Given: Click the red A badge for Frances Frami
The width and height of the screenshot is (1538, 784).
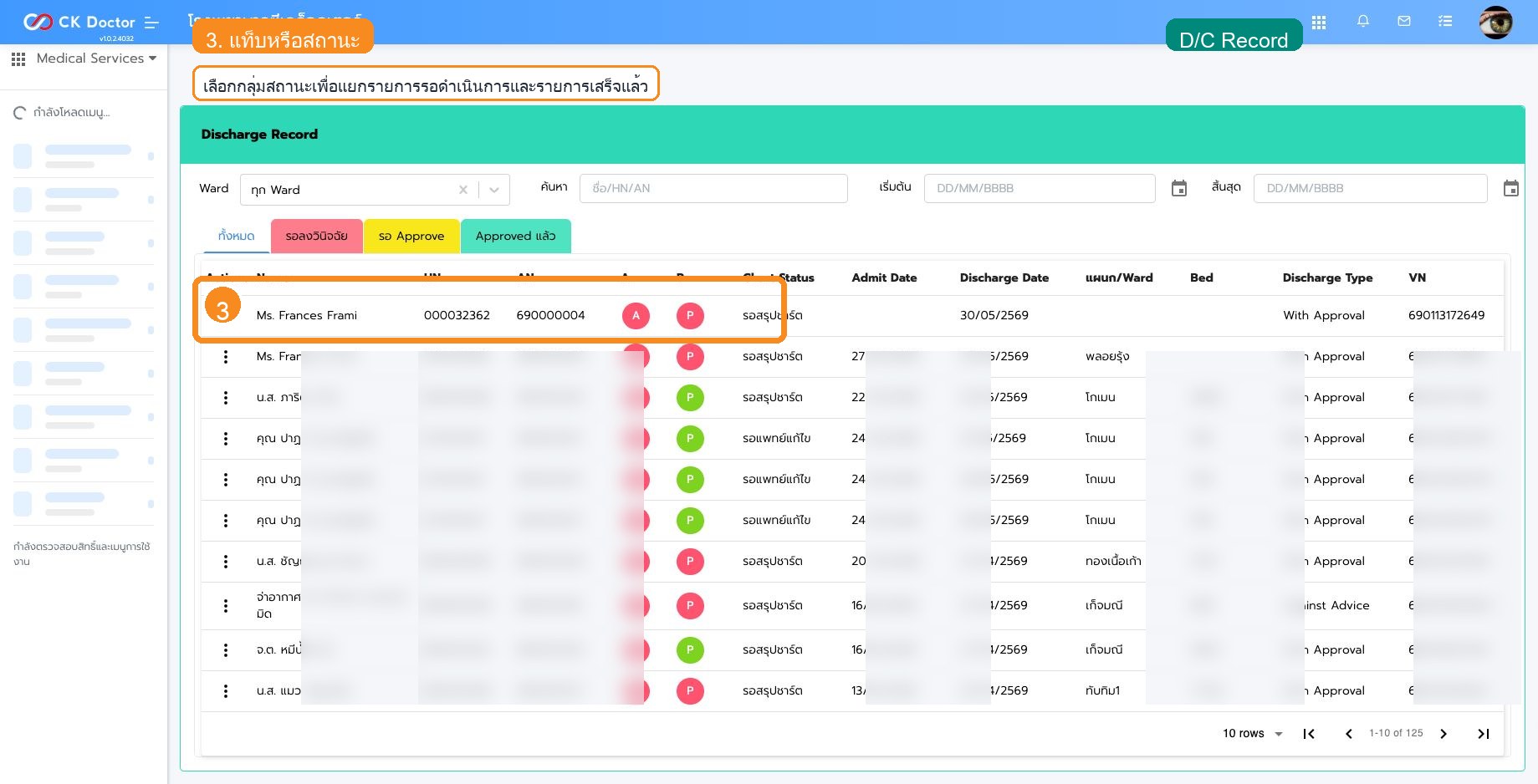Looking at the screenshot, I should click(636, 316).
